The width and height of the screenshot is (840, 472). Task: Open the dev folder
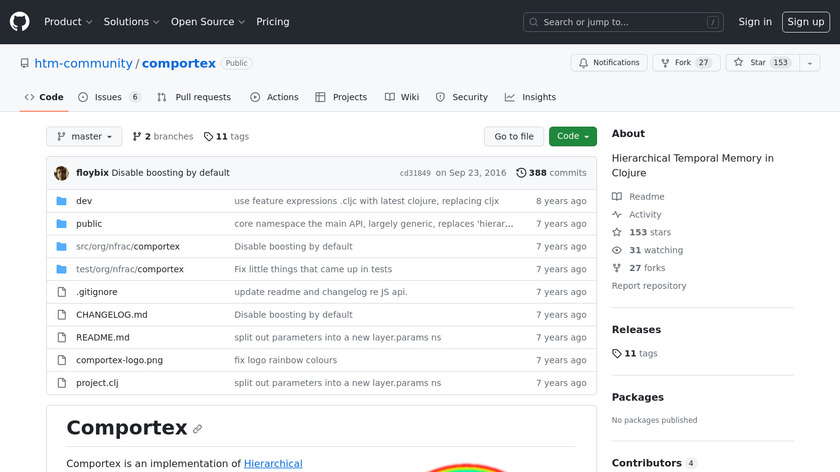coord(84,201)
